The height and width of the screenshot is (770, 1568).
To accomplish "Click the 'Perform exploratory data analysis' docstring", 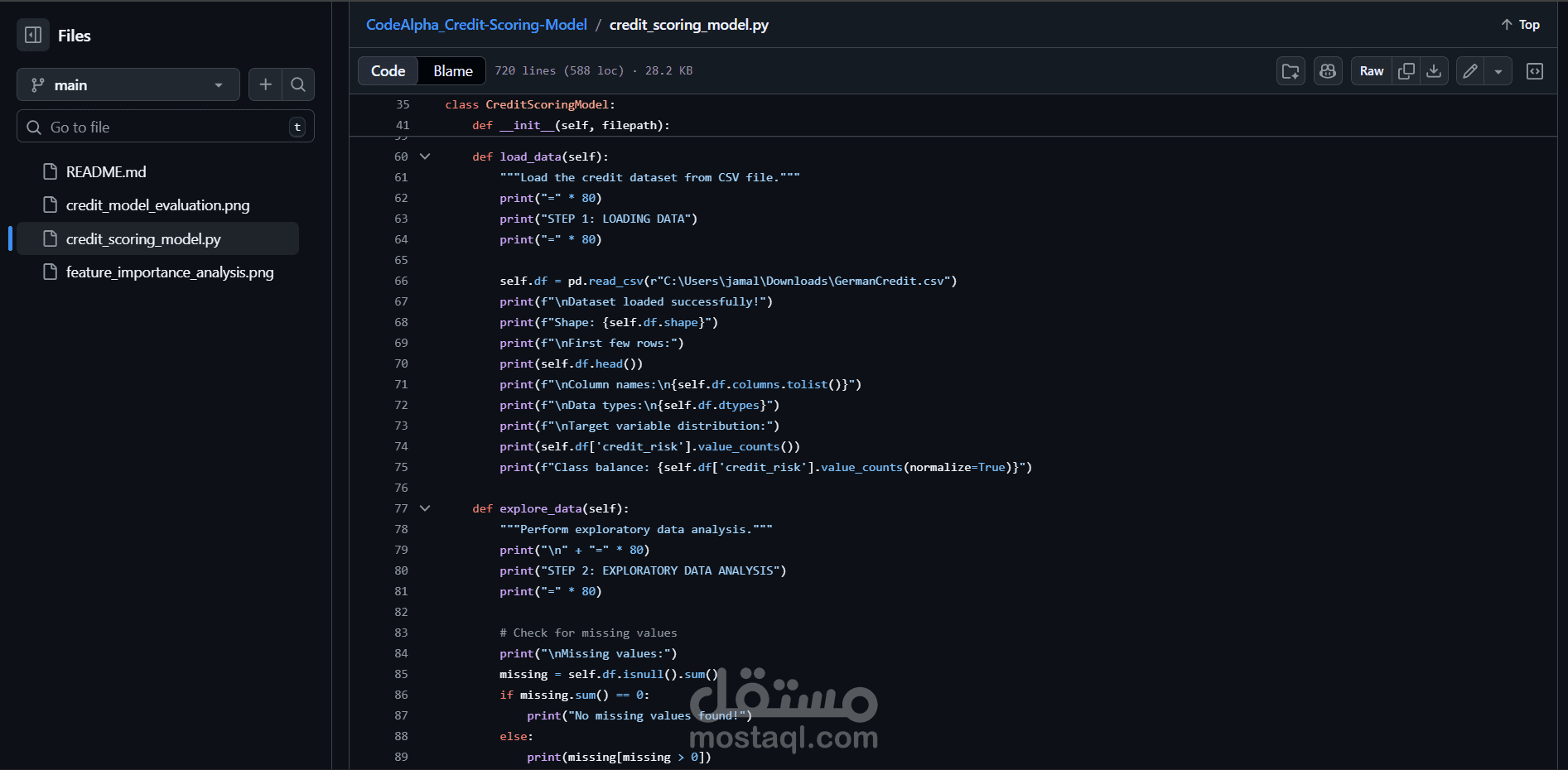I will (x=636, y=529).
